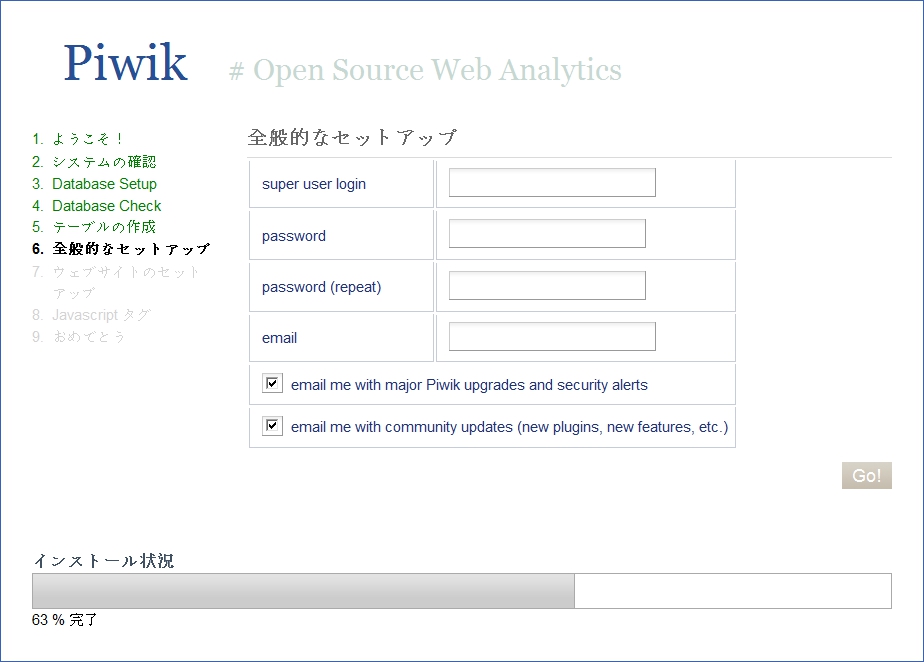Click the installation progress bar
This screenshot has width=924, height=662.
pyautogui.click(x=460, y=590)
